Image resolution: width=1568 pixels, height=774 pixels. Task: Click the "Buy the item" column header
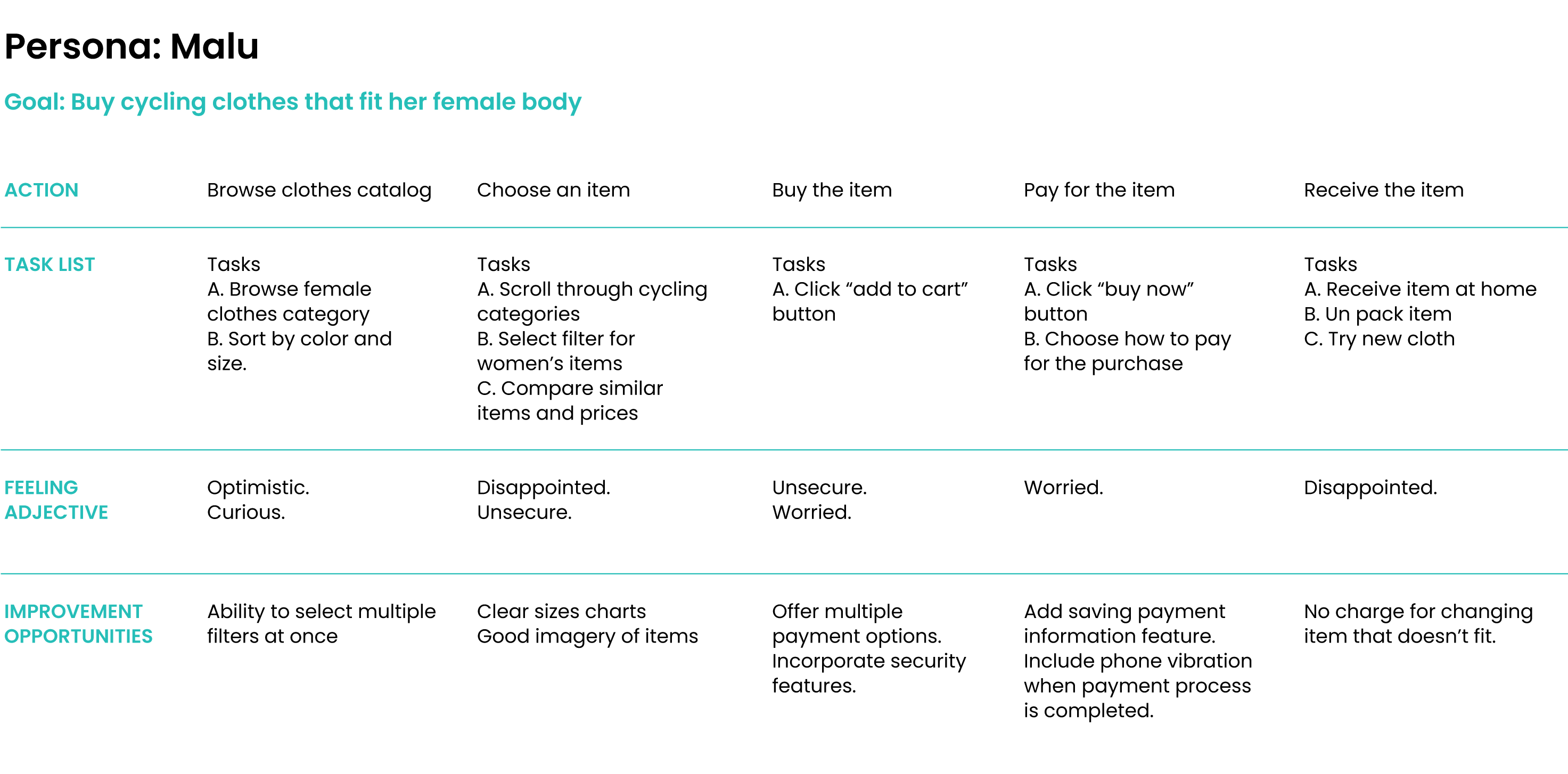coord(832,190)
